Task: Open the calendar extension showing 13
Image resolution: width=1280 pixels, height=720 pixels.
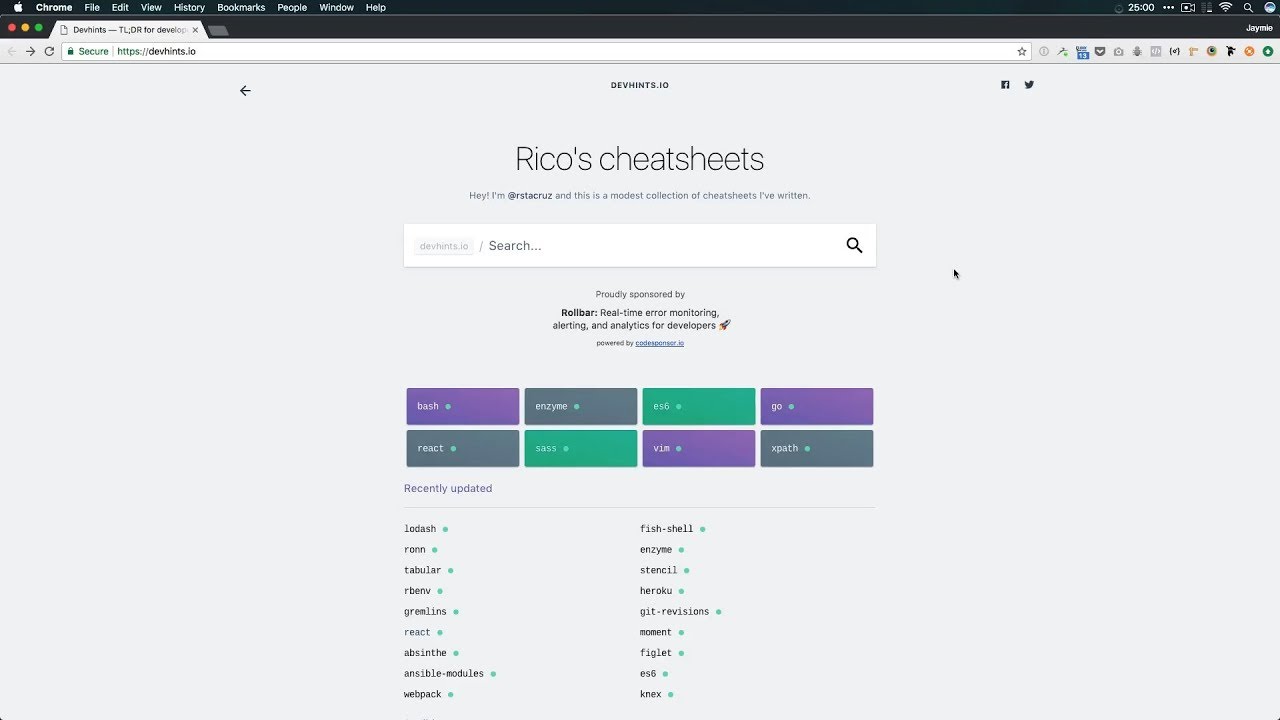Action: pyautogui.click(x=1082, y=52)
